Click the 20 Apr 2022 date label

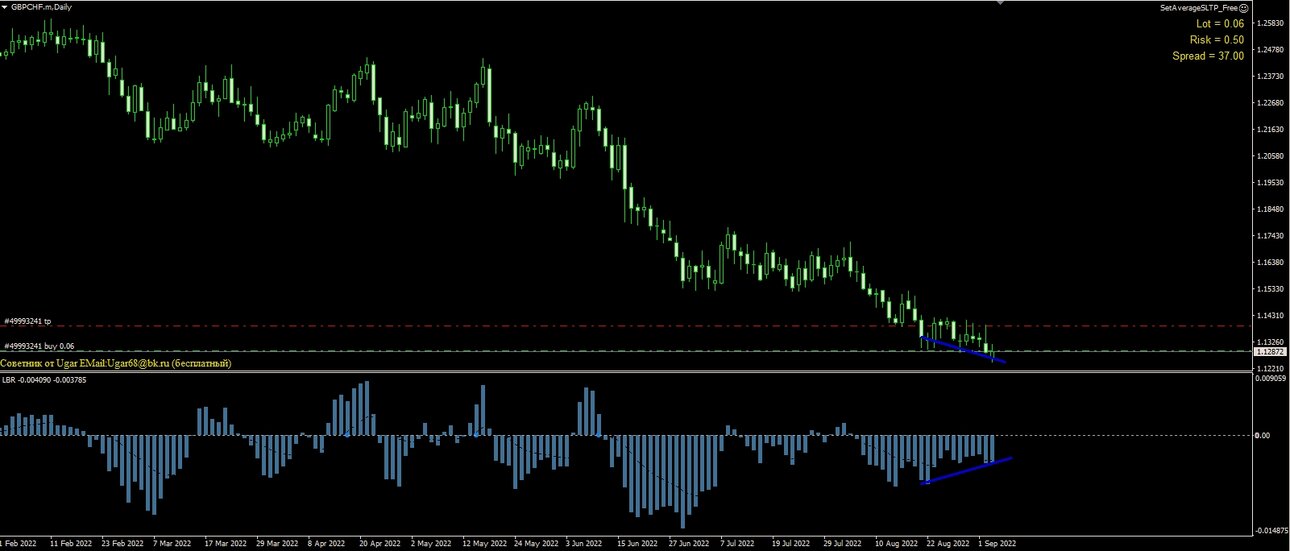click(381, 543)
